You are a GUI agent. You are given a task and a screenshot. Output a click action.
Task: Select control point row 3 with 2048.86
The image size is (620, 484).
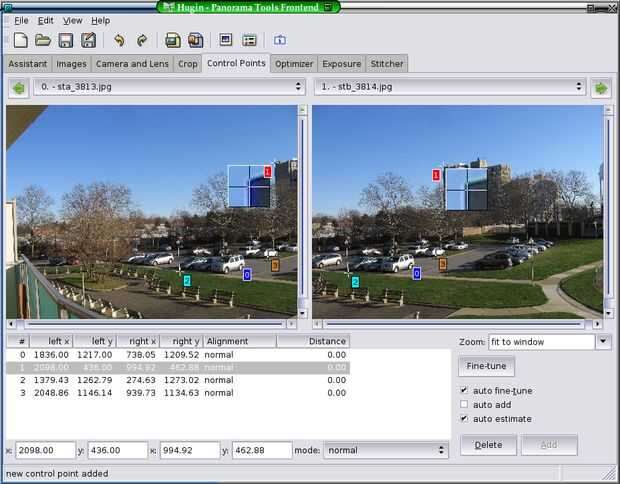(178, 393)
